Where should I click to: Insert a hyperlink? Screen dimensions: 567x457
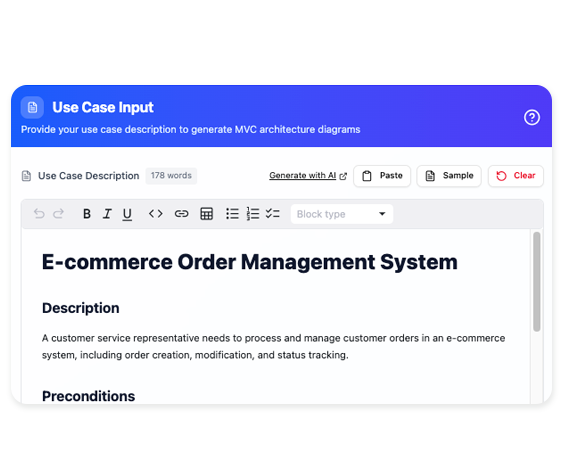tap(181, 214)
